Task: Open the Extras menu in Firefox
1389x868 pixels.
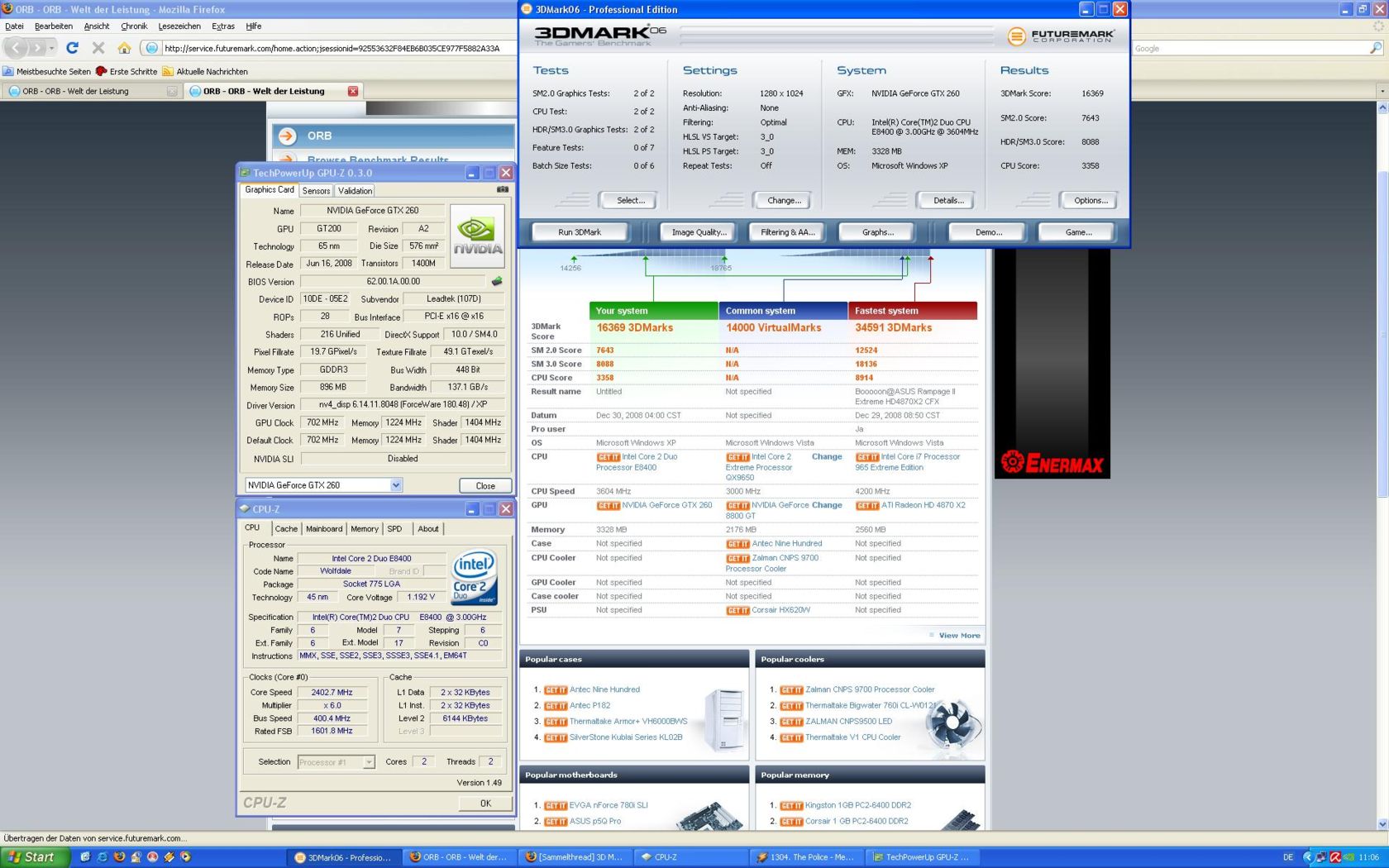Action: 223,26
